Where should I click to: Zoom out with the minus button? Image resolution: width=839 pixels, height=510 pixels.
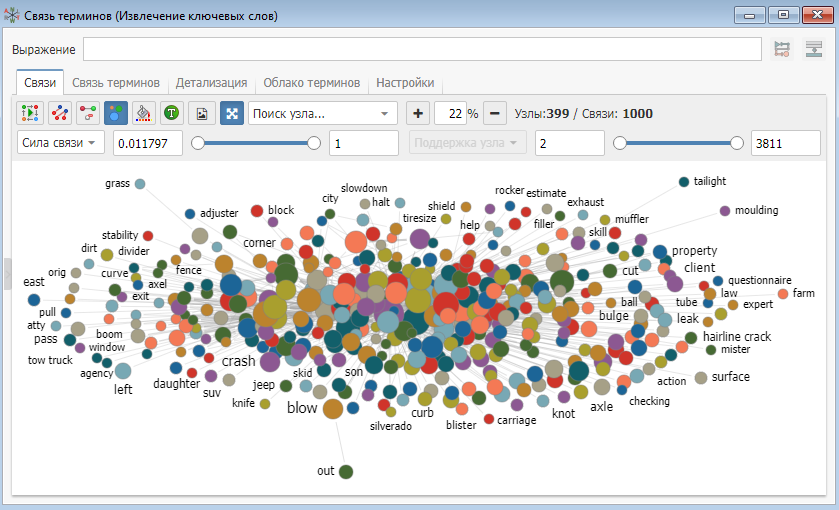coord(494,113)
